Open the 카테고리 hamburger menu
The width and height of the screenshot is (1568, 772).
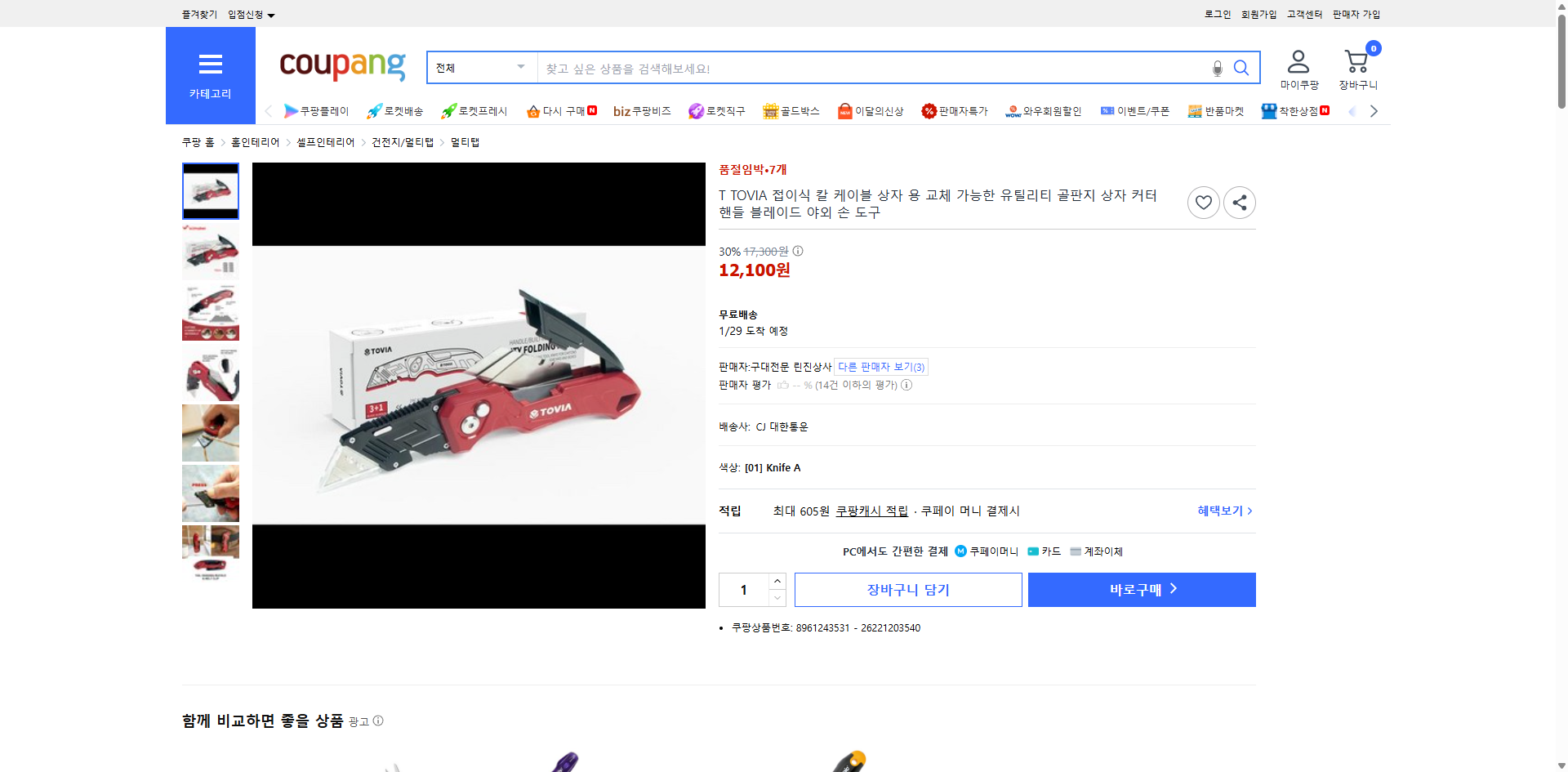pos(210,65)
